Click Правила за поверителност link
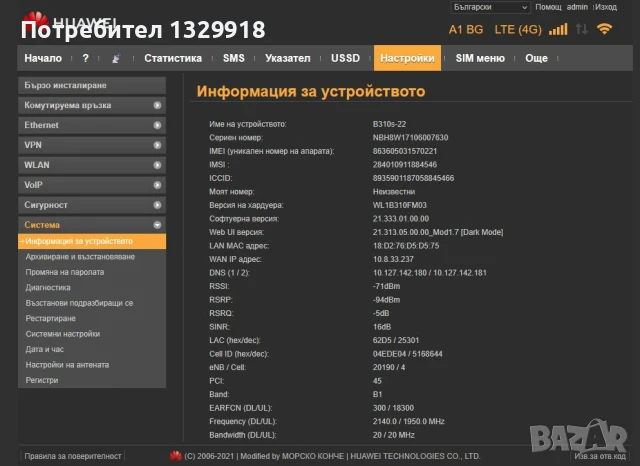Image resolution: width=640 pixels, height=466 pixels. (x=73, y=456)
